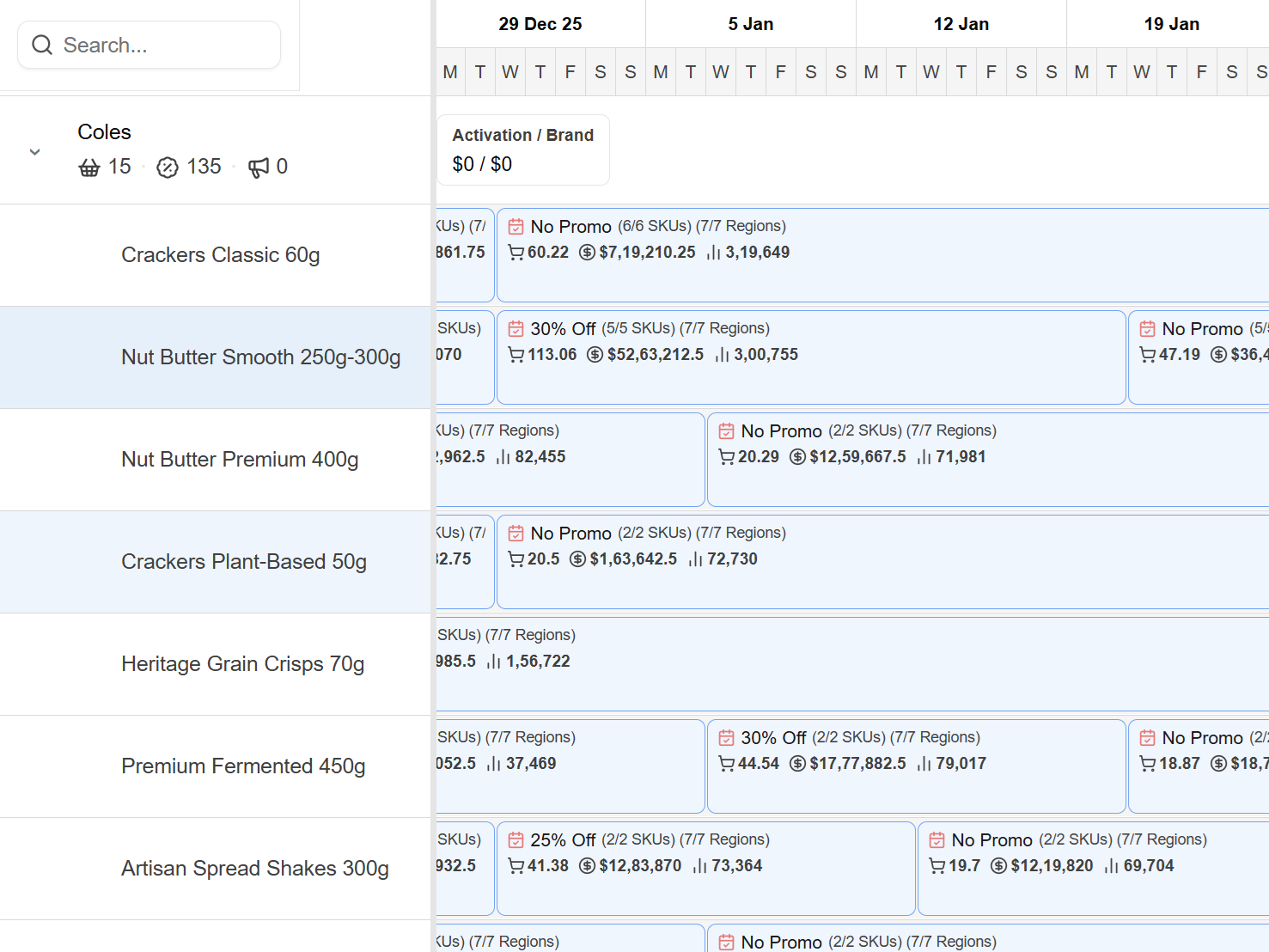Click dollar icon beside $17,77,882.5
This screenshot has width=1269, height=952.
pos(798,764)
